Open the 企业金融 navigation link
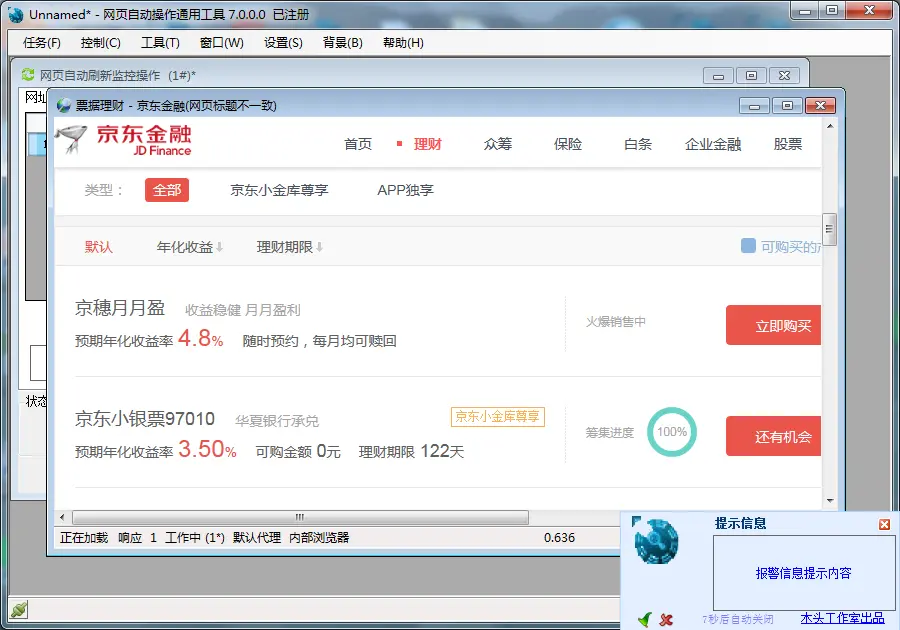Viewport: 900px width, 630px height. 713,144
